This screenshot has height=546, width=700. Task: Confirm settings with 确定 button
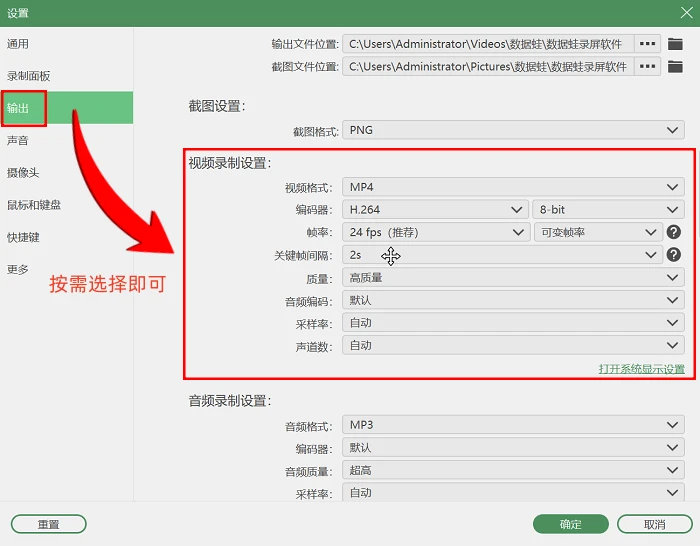571,524
